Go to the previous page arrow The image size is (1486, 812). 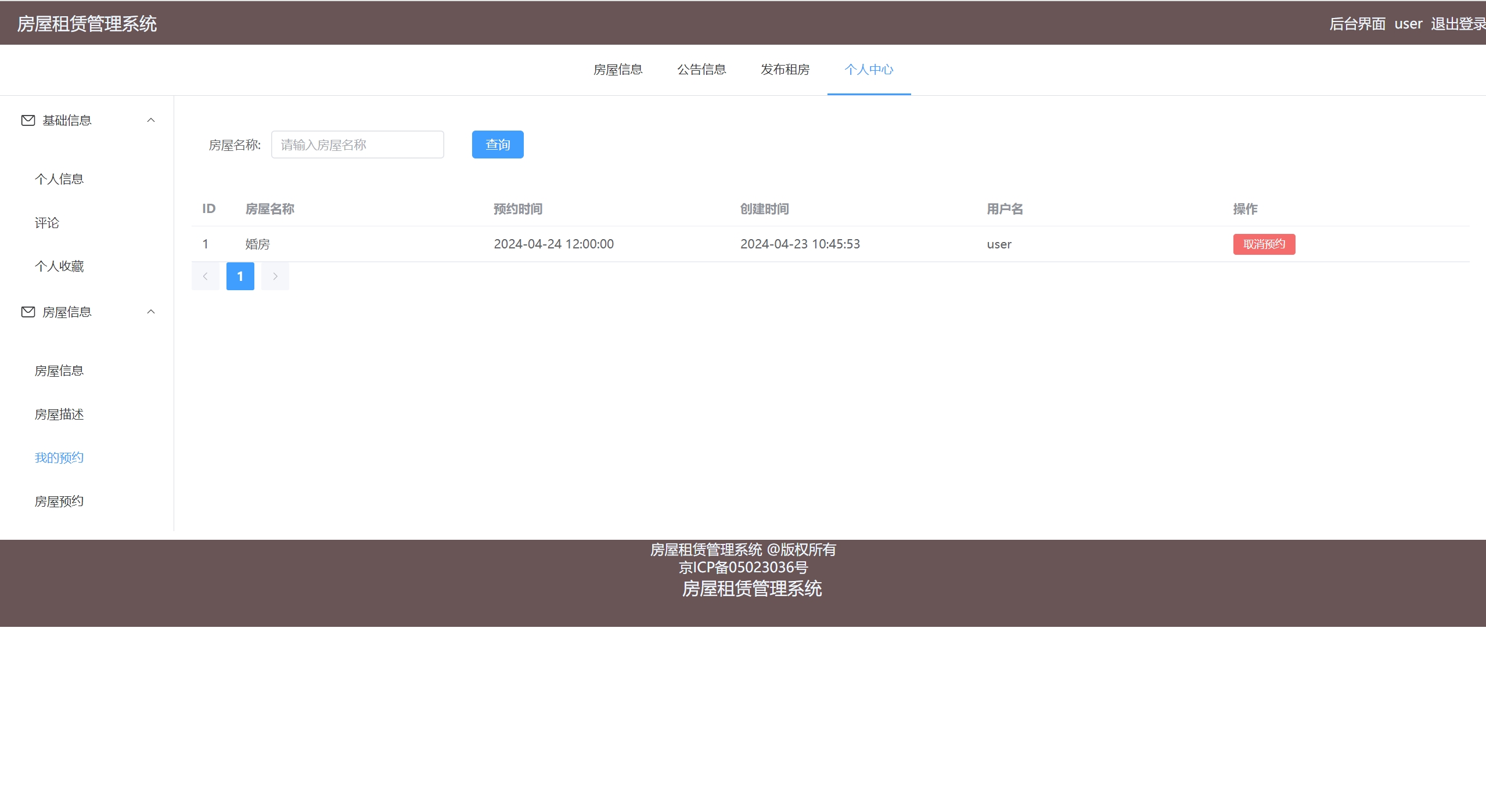[205, 276]
